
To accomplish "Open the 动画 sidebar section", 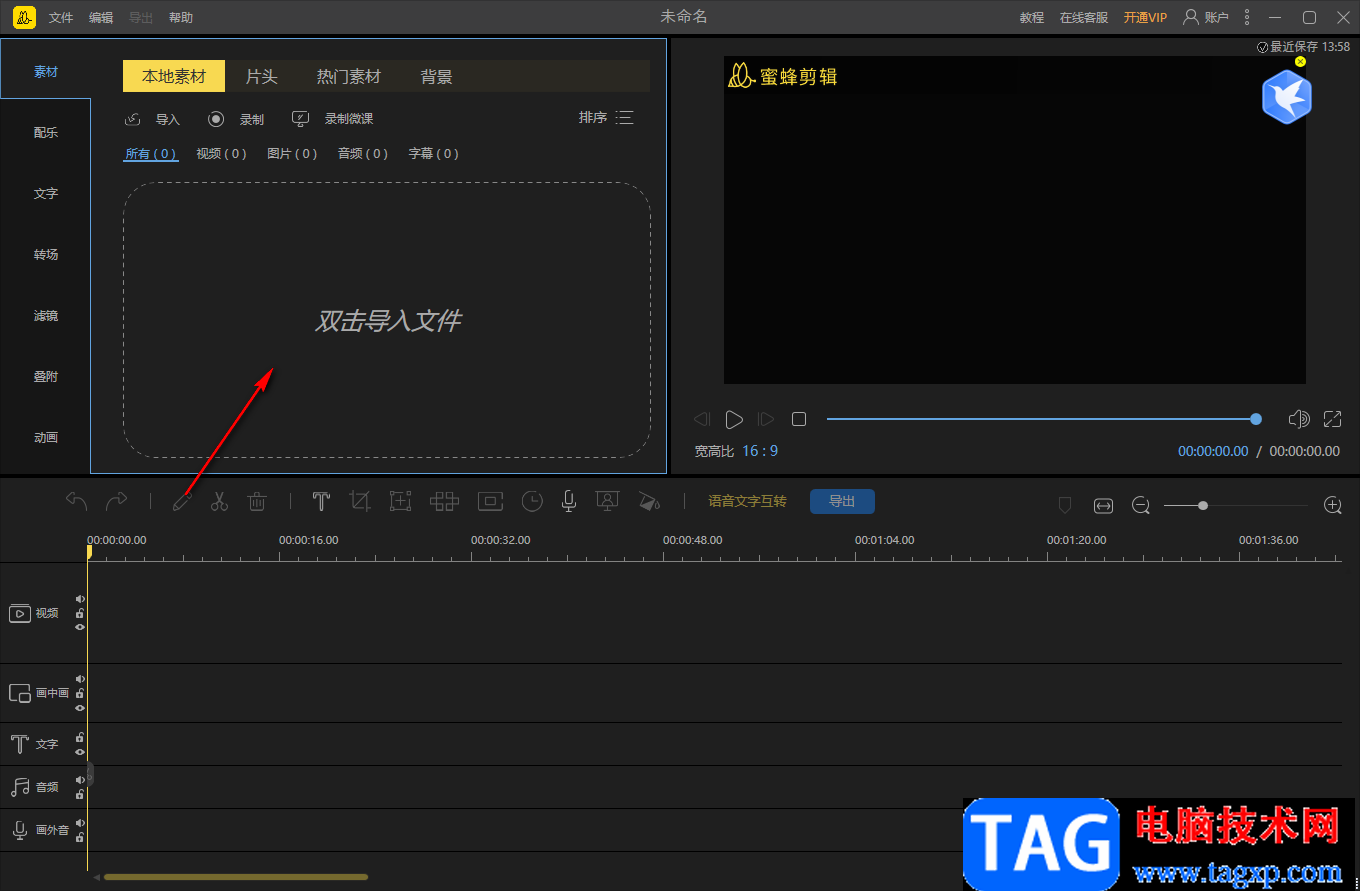I will coord(46,438).
